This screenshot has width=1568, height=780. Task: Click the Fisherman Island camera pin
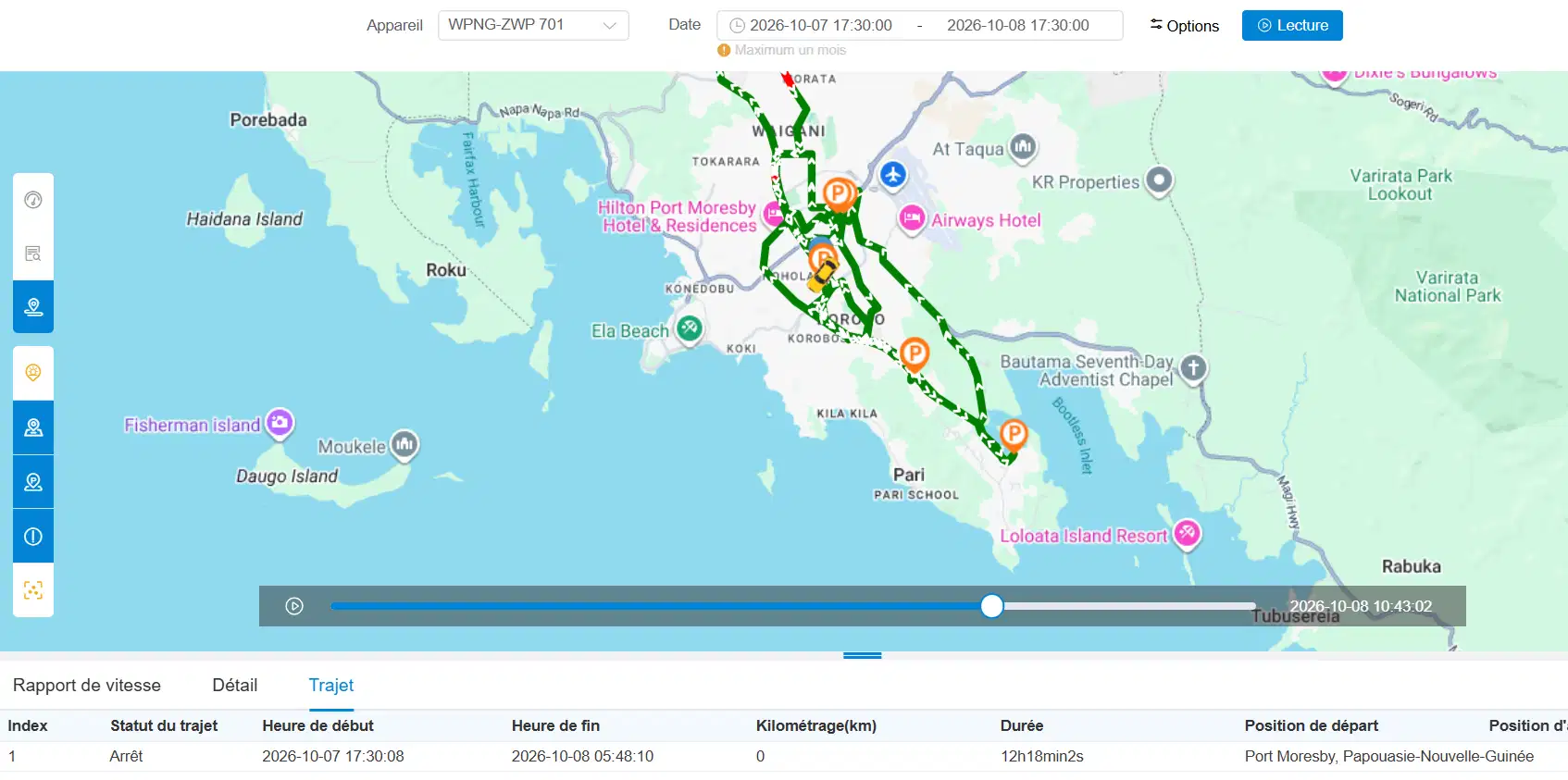point(280,423)
